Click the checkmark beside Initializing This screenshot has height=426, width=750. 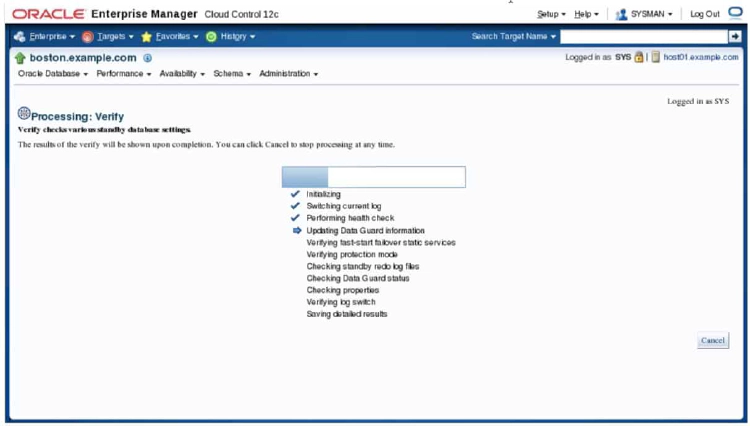(x=295, y=194)
